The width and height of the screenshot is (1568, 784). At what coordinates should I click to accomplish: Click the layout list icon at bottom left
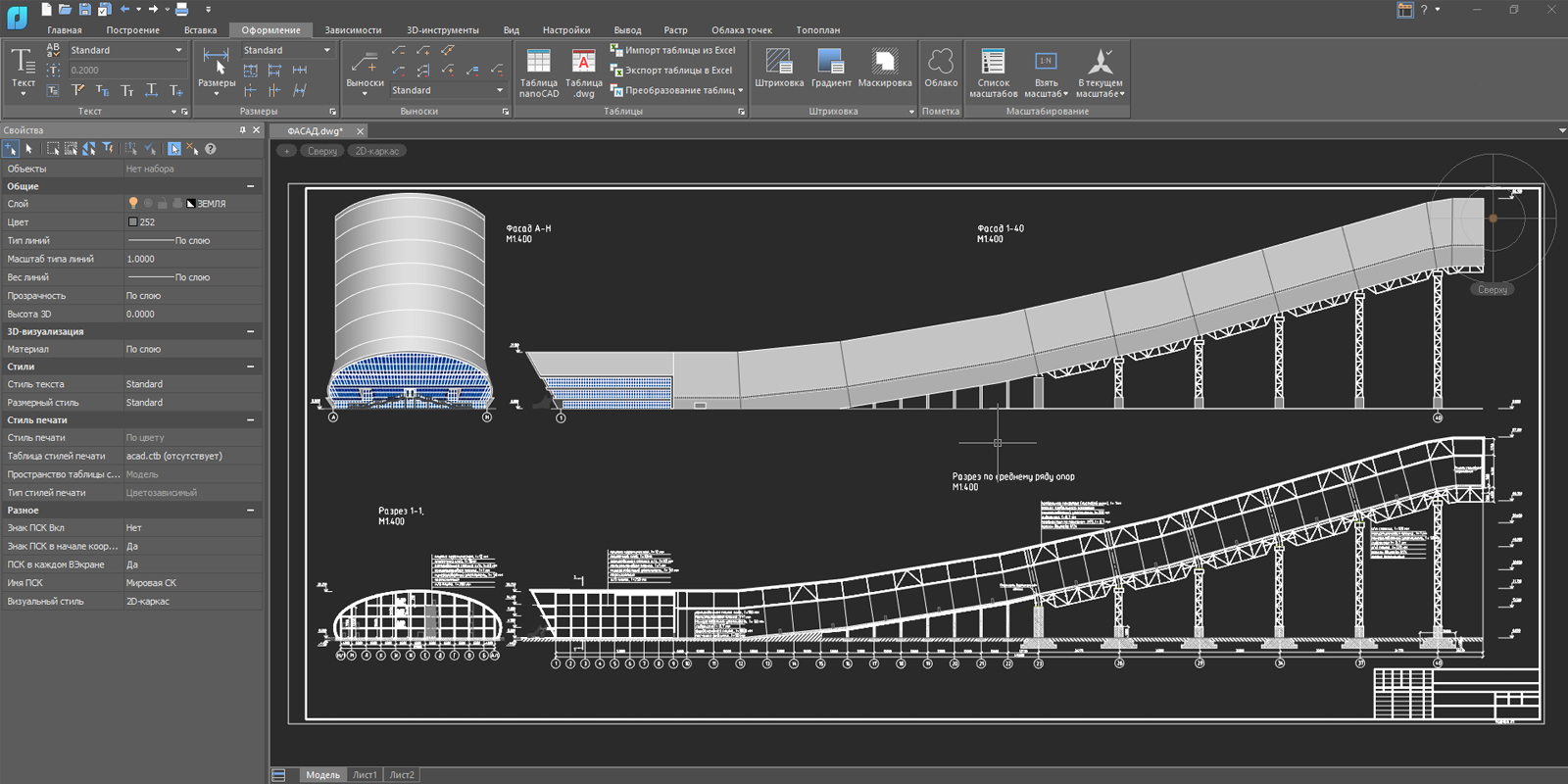pyautogui.click(x=278, y=775)
